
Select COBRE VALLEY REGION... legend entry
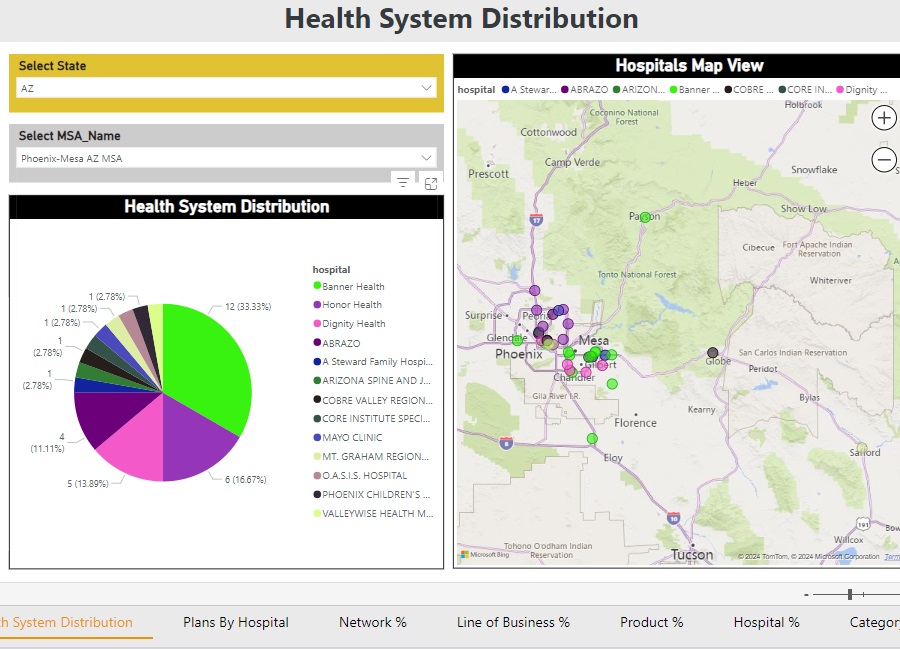(373, 400)
